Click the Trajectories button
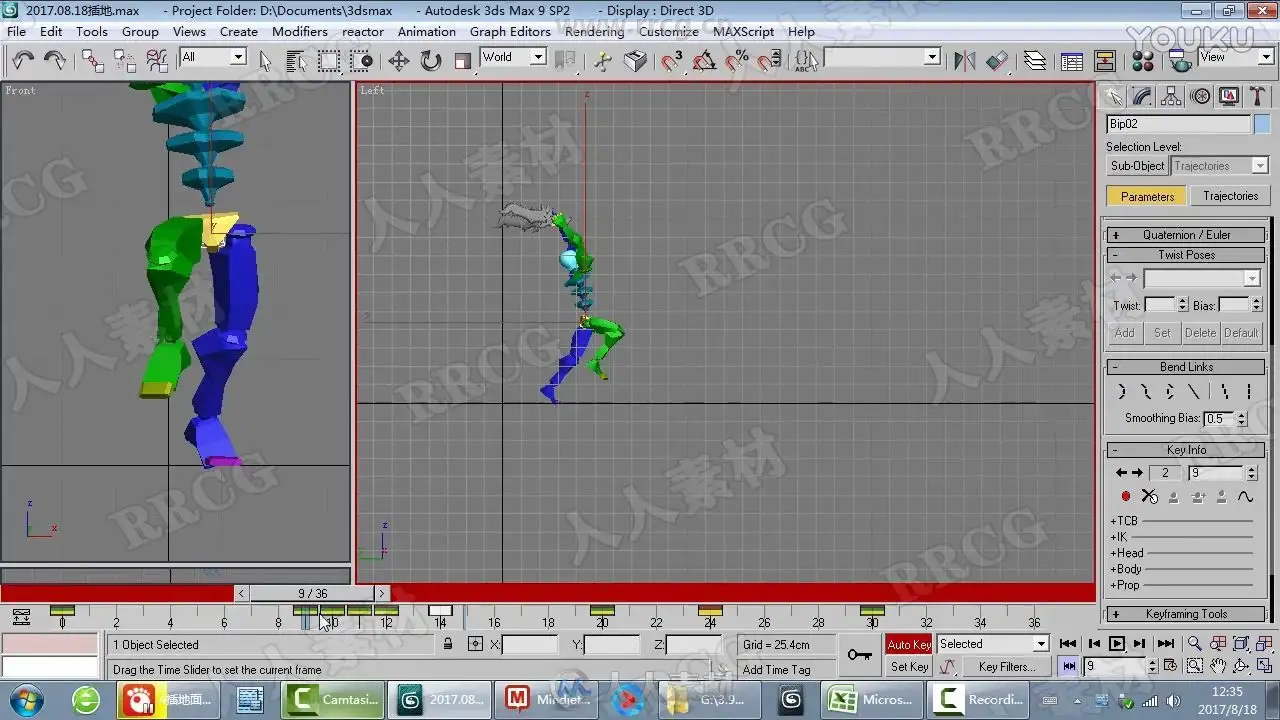This screenshot has height=720, width=1280. [x=1230, y=196]
